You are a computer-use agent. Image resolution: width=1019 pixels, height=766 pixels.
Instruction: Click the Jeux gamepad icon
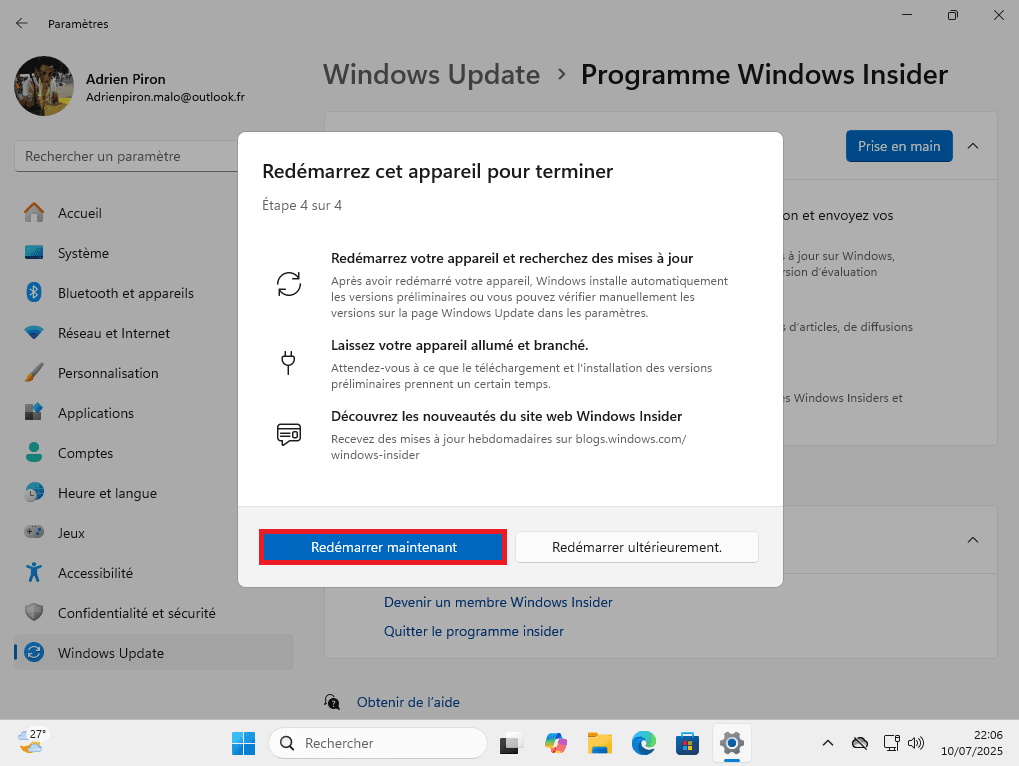pyautogui.click(x=34, y=532)
